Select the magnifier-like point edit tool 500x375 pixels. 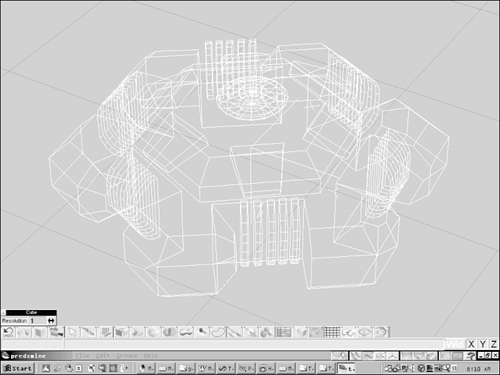[x=202, y=332]
